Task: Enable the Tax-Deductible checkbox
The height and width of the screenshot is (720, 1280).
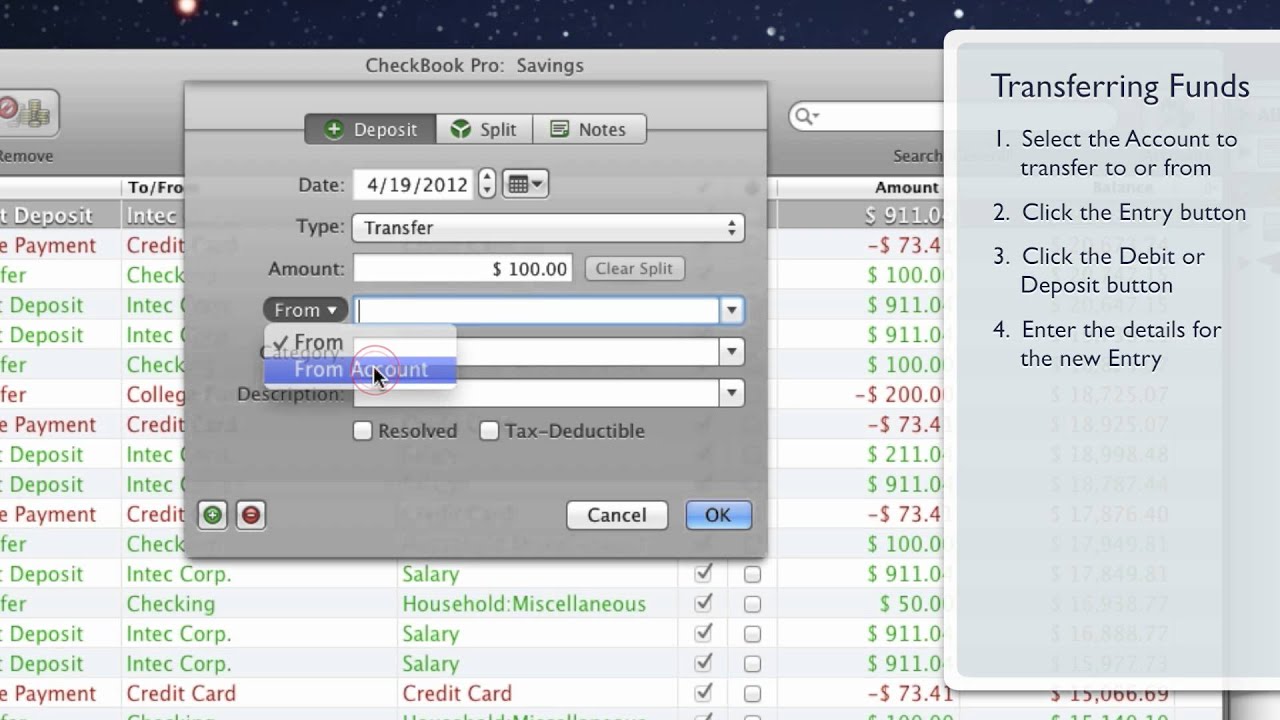Action: click(489, 431)
